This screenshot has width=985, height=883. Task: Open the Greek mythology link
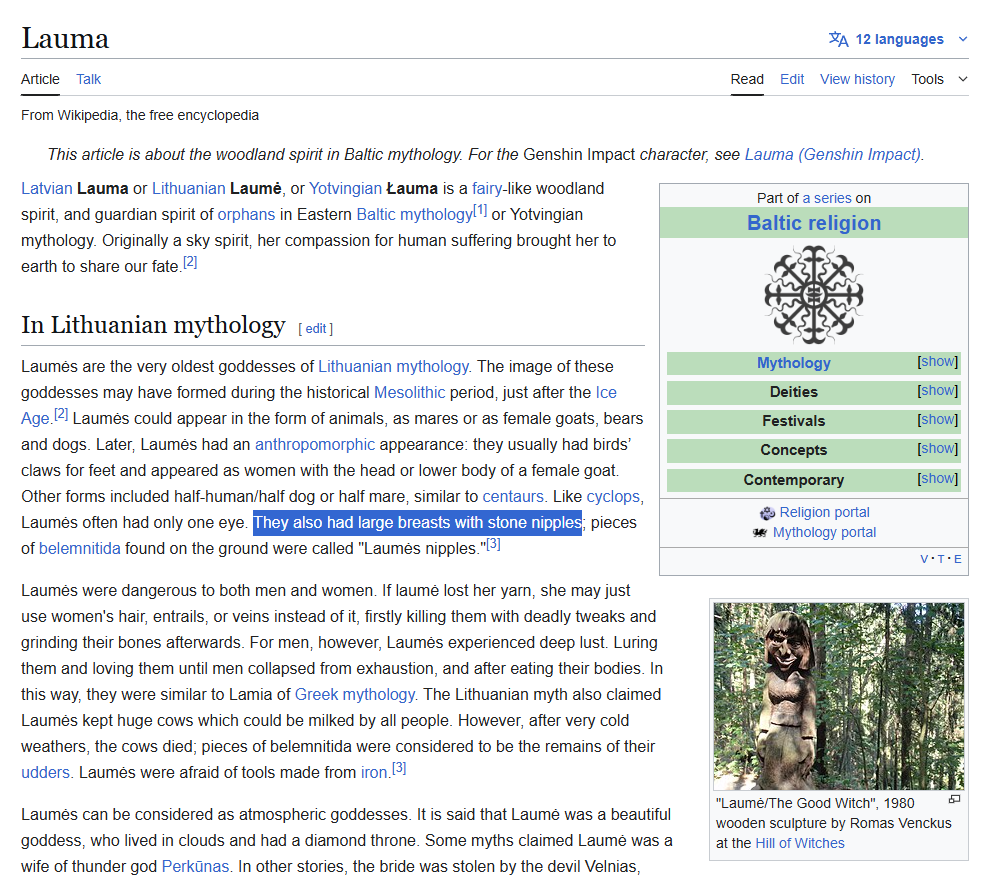355,695
